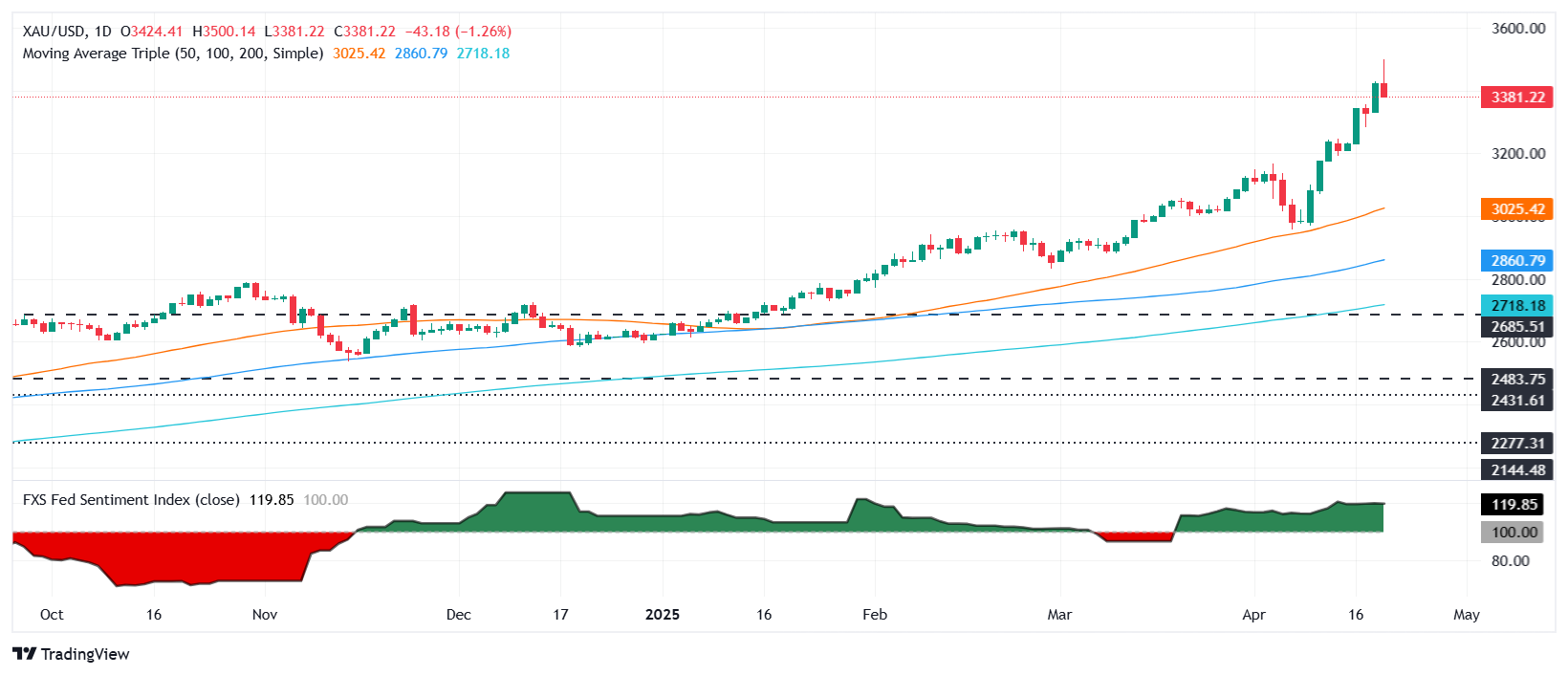Image resolution: width=1568 pixels, height=676 pixels.
Task: Click the red 3381.22 current price label
Action: click(x=1516, y=98)
